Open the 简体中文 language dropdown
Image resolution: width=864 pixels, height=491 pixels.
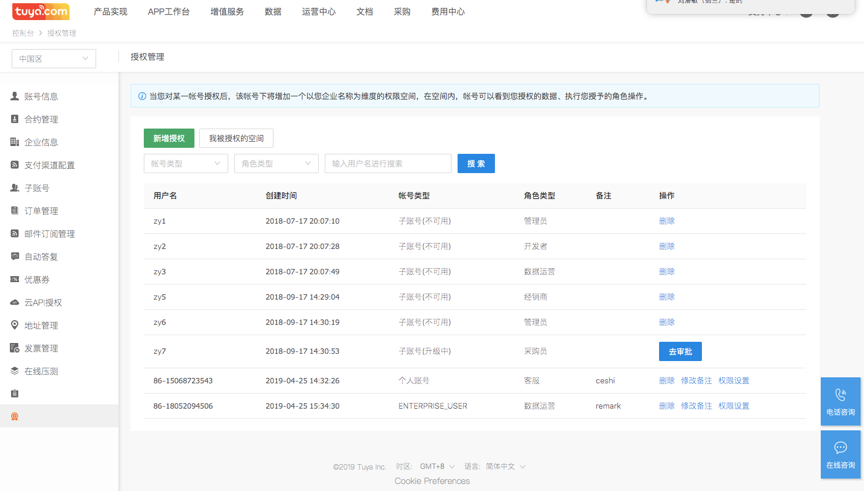coord(505,466)
